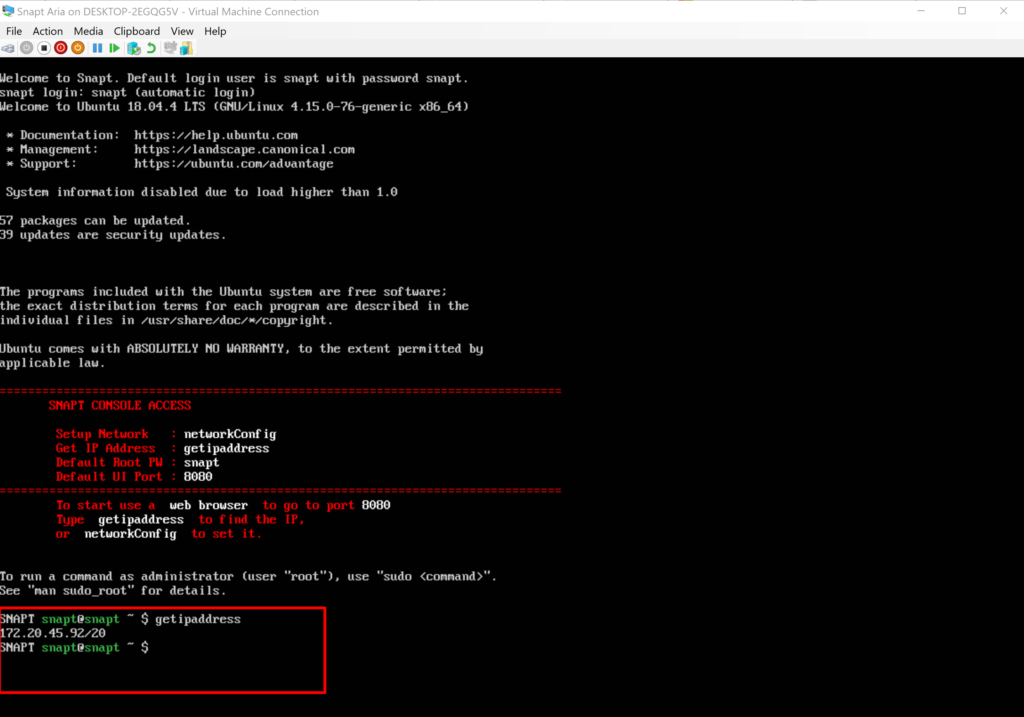Click '8080' in the Default UI Port row
This screenshot has height=717, width=1024.
(x=198, y=477)
